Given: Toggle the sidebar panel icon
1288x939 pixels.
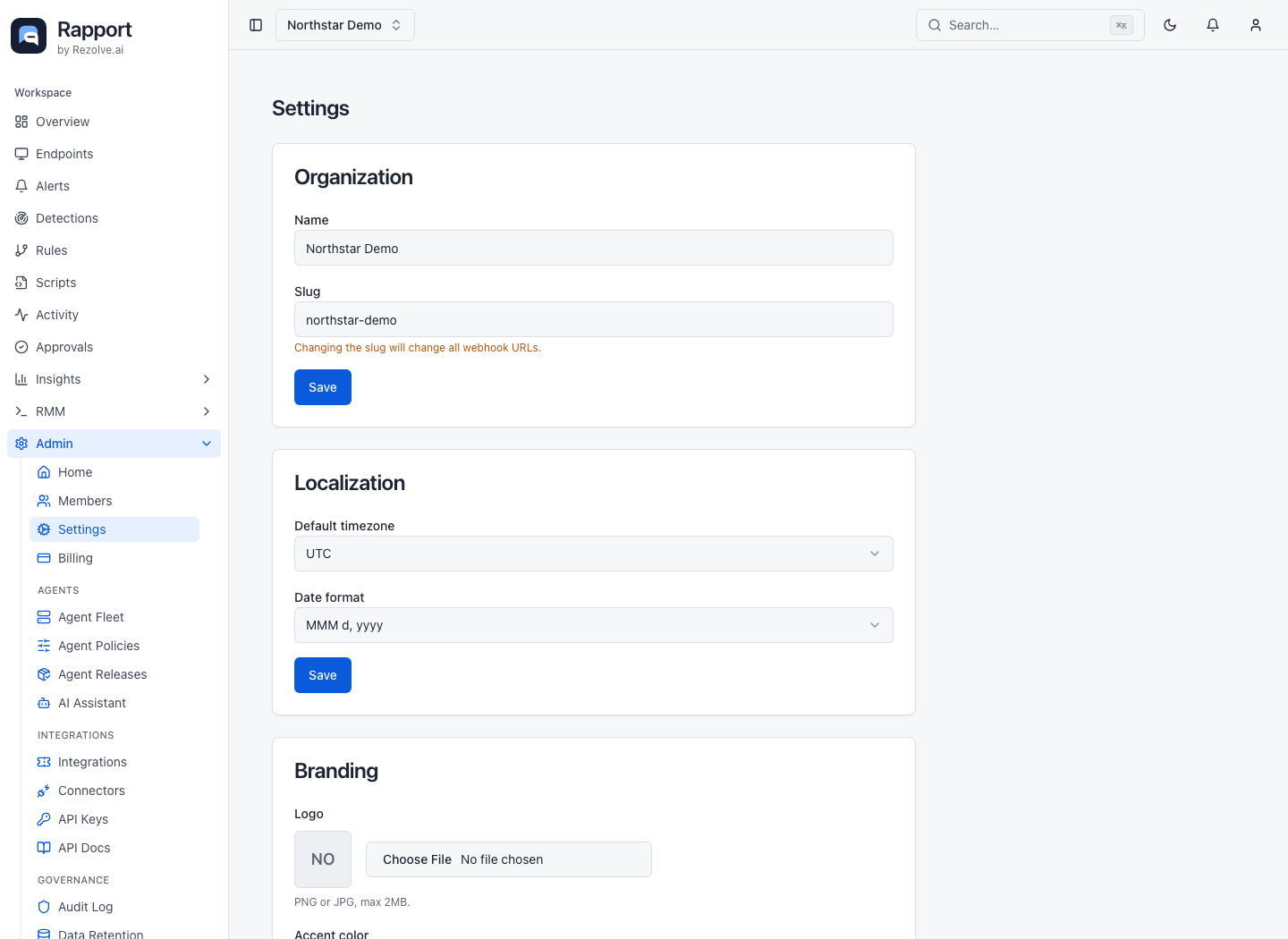Looking at the screenshot, I should 256,25.
